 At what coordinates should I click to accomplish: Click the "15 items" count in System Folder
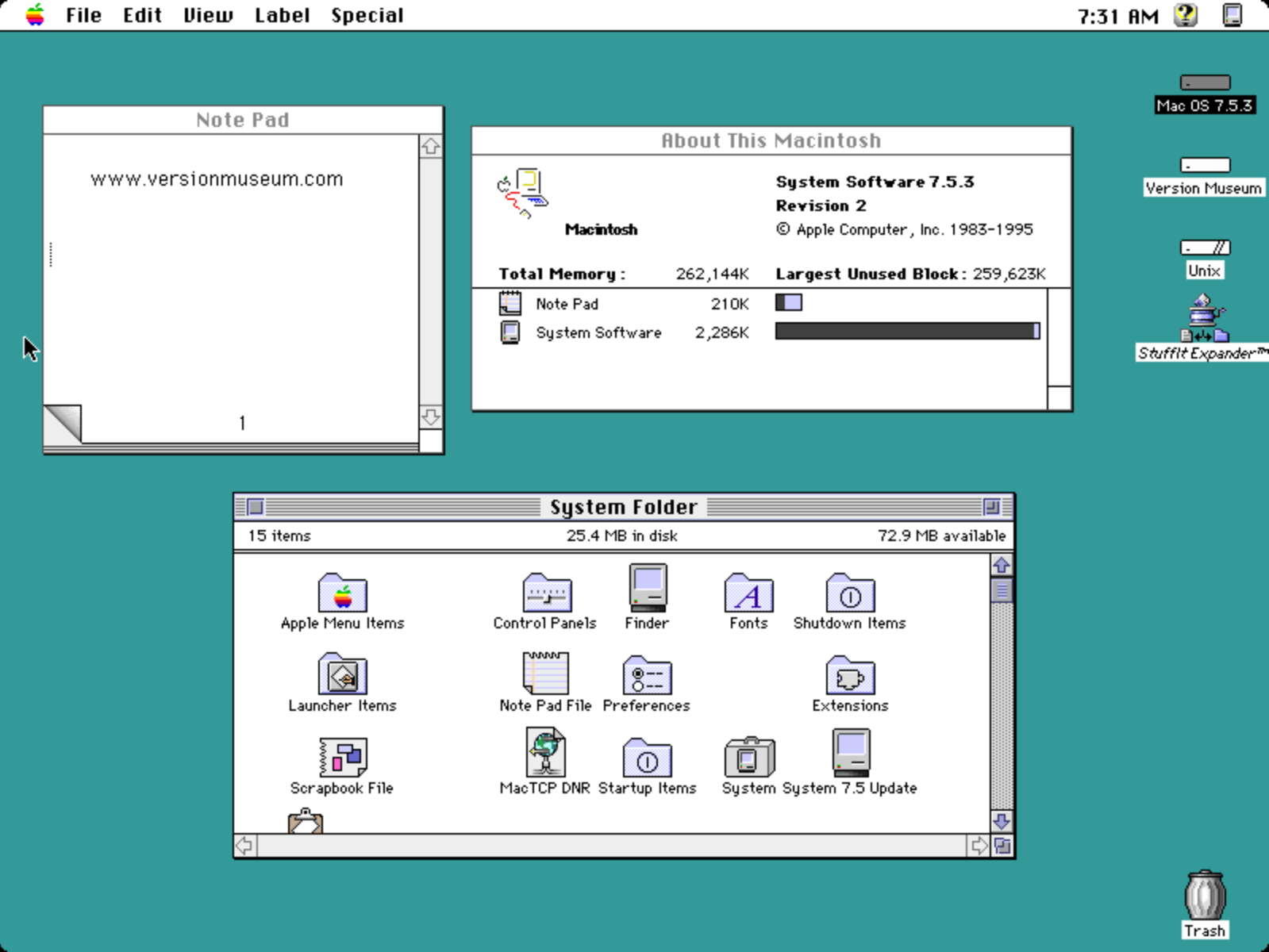279,535
